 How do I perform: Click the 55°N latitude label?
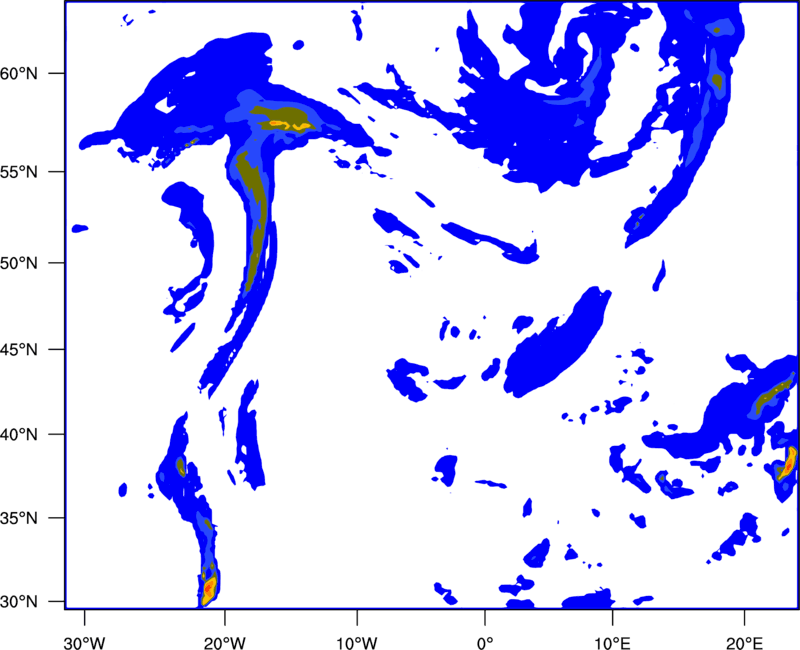tap(19, 172)
